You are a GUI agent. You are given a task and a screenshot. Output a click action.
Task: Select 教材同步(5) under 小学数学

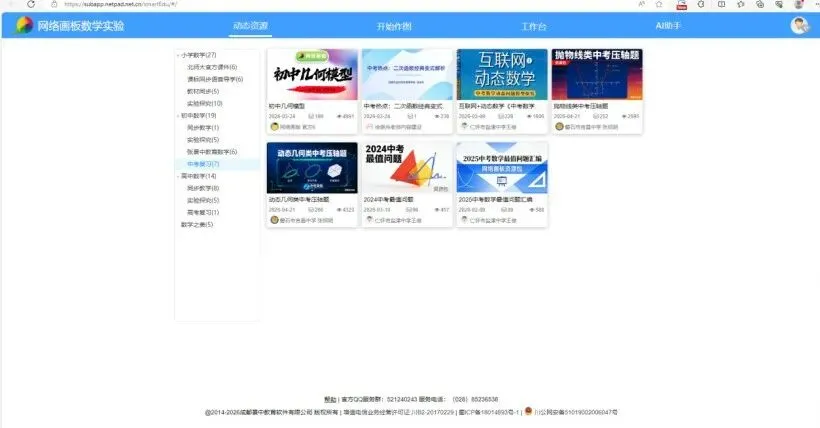[x=203, y=92]
